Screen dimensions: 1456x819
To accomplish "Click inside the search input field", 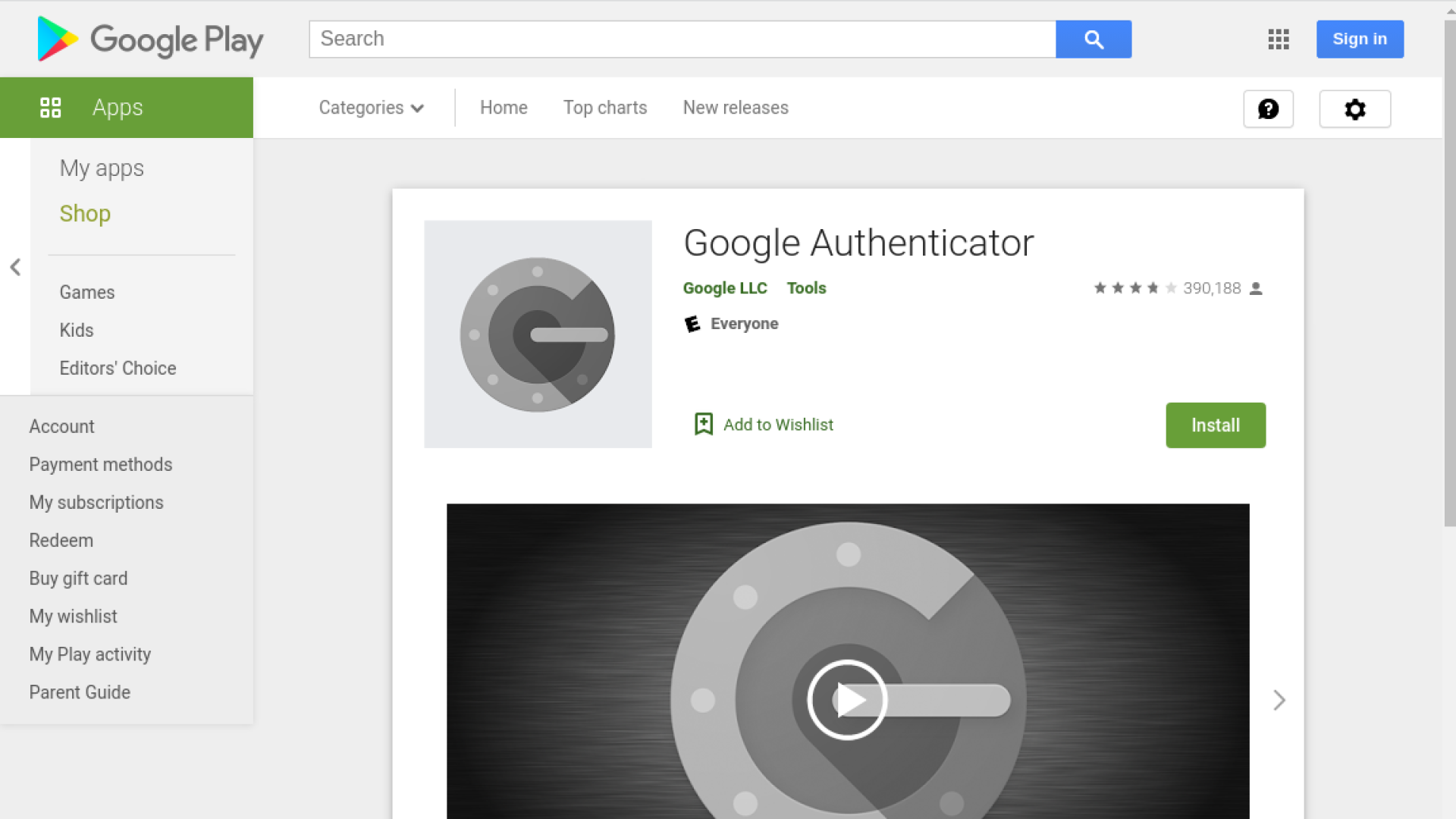I will (x=682, y=39).
